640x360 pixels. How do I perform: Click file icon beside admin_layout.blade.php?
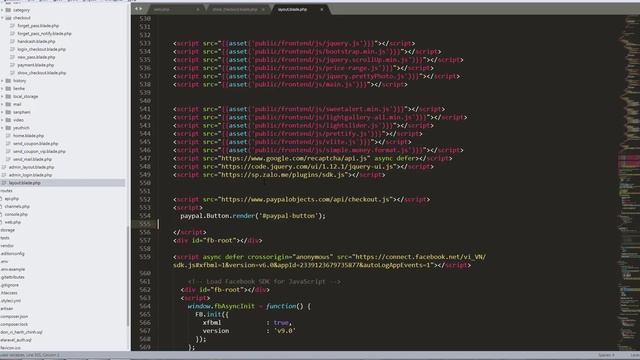click(x=4, y=167)
